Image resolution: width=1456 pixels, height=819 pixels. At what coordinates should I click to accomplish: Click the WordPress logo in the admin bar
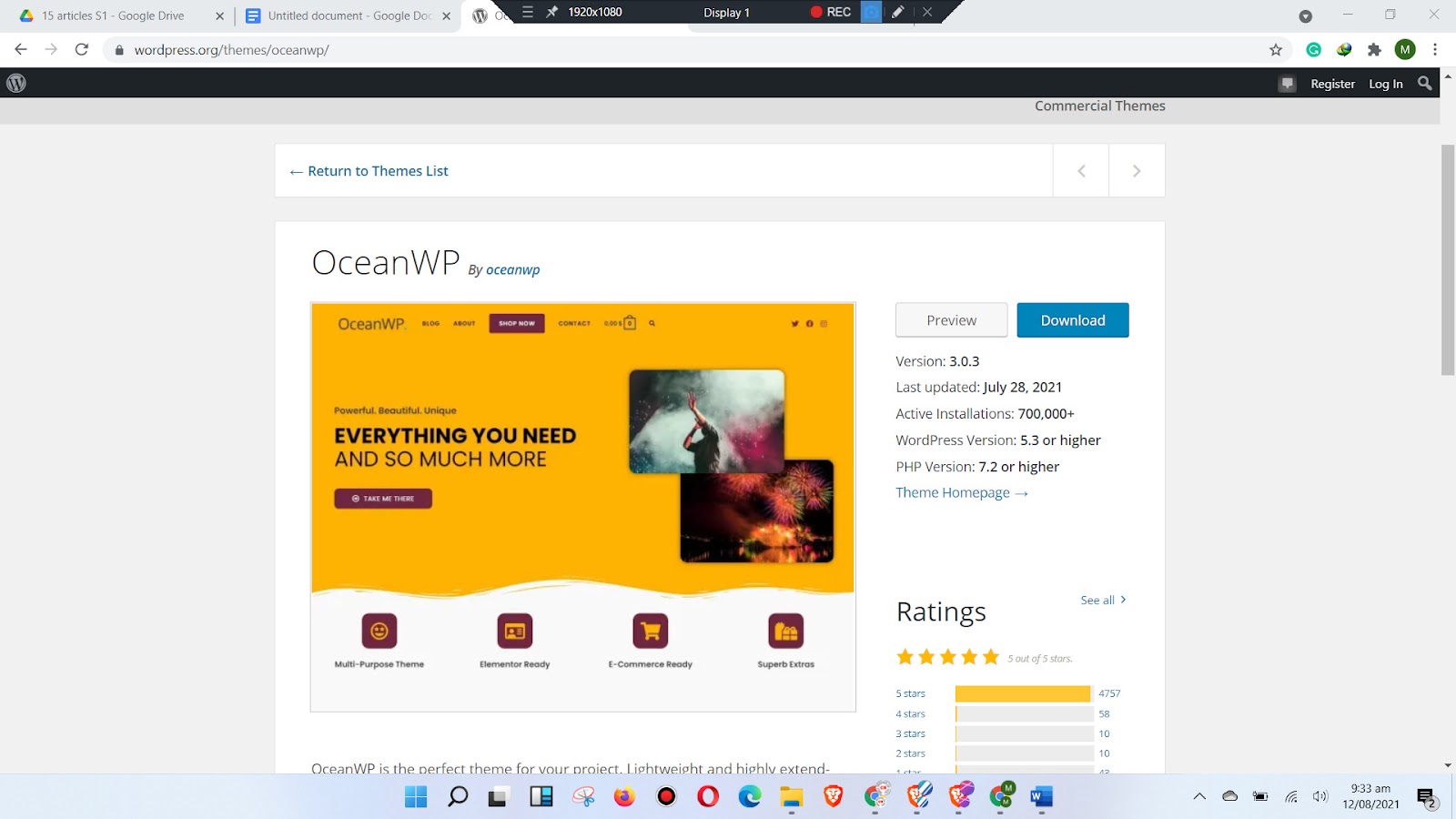[x=16, y=83]
